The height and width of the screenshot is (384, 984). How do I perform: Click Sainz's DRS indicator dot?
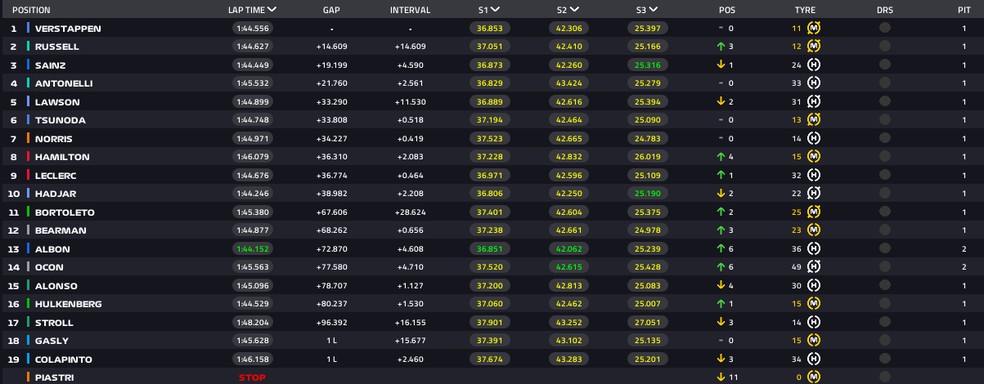[885, 64]
